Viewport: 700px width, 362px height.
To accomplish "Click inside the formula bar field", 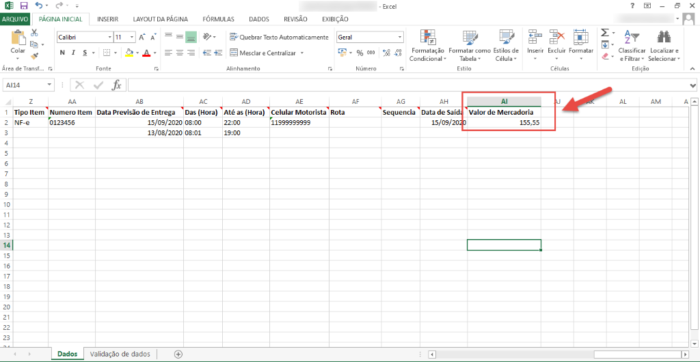I will [x=408, y=85].
